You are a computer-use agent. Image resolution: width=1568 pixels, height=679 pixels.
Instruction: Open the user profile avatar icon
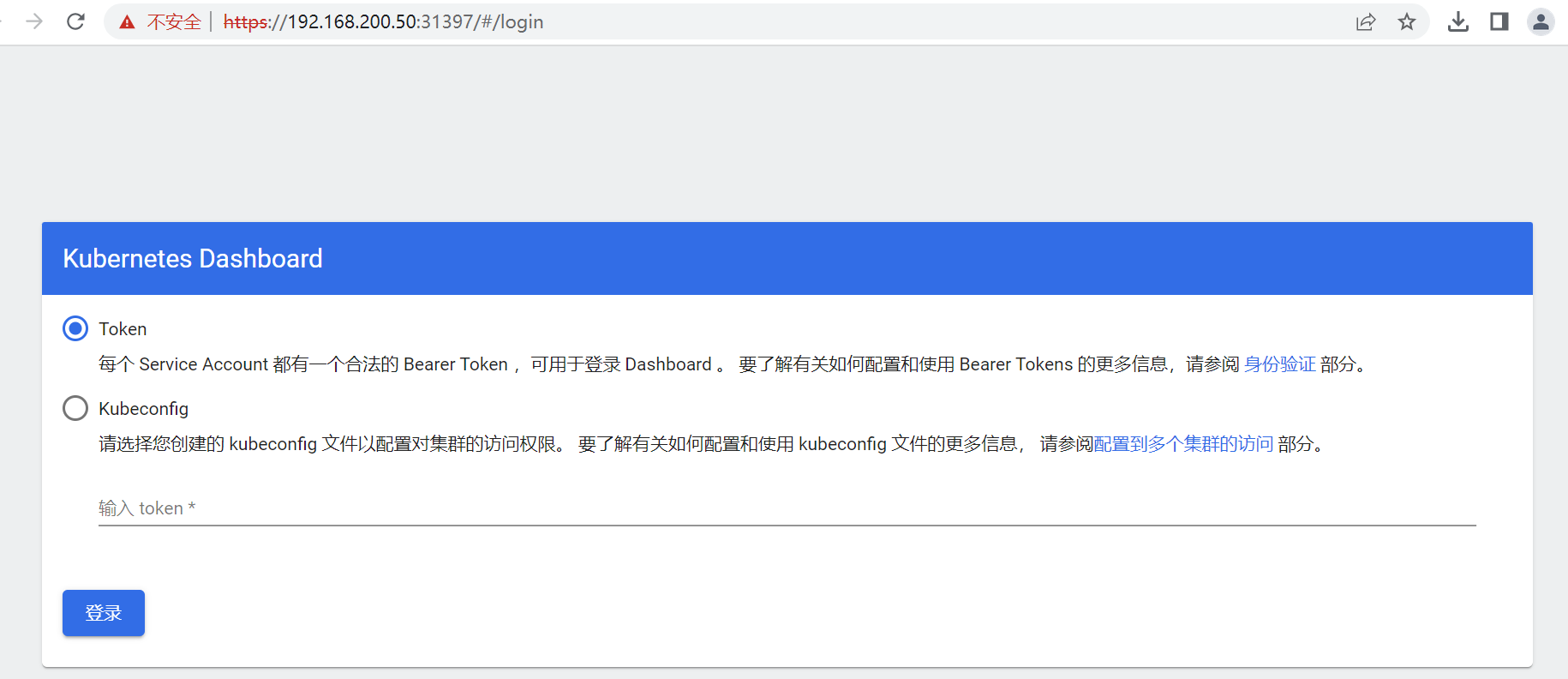point(1541,22)
